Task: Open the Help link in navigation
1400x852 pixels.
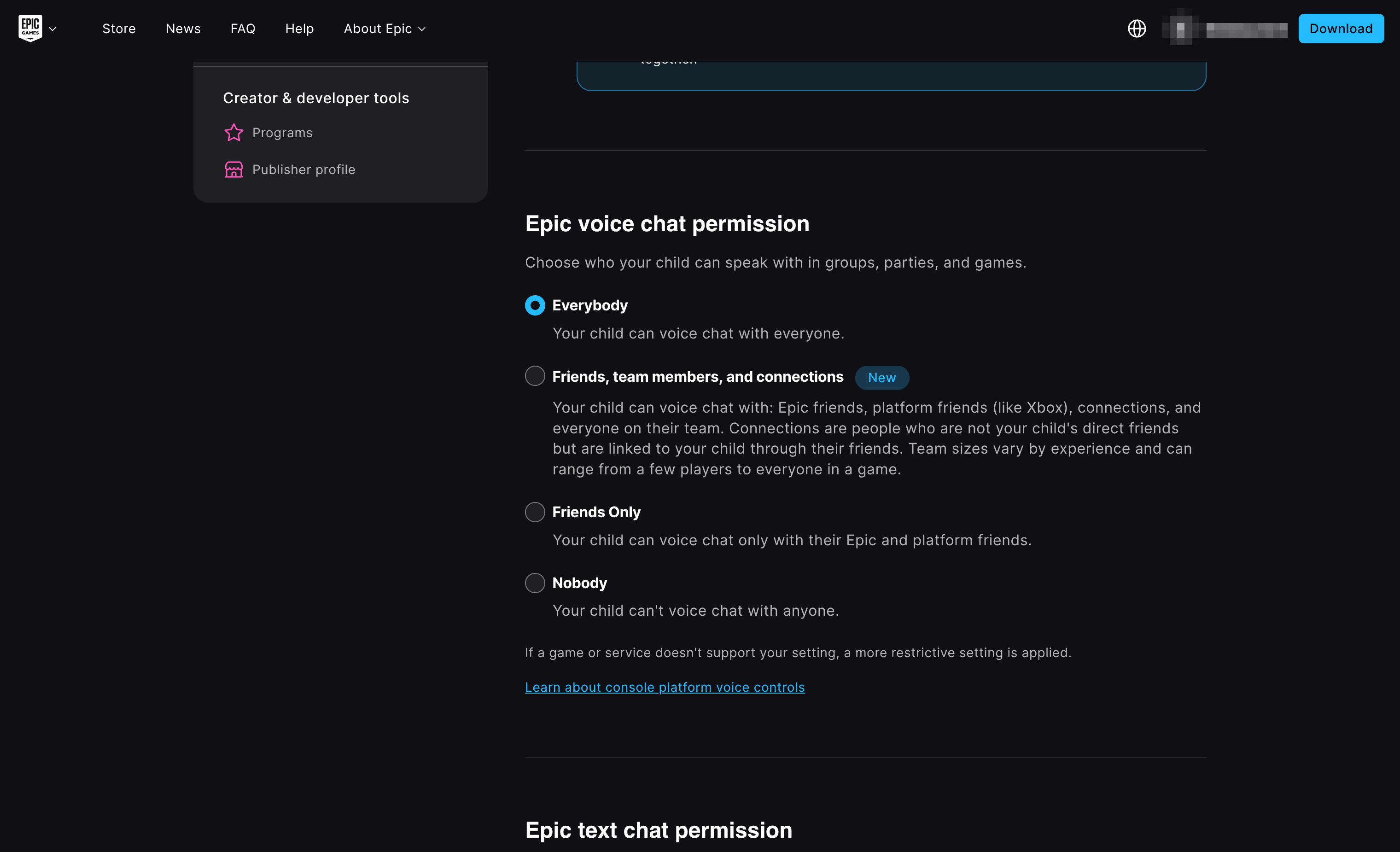Action: coord(299,29)
